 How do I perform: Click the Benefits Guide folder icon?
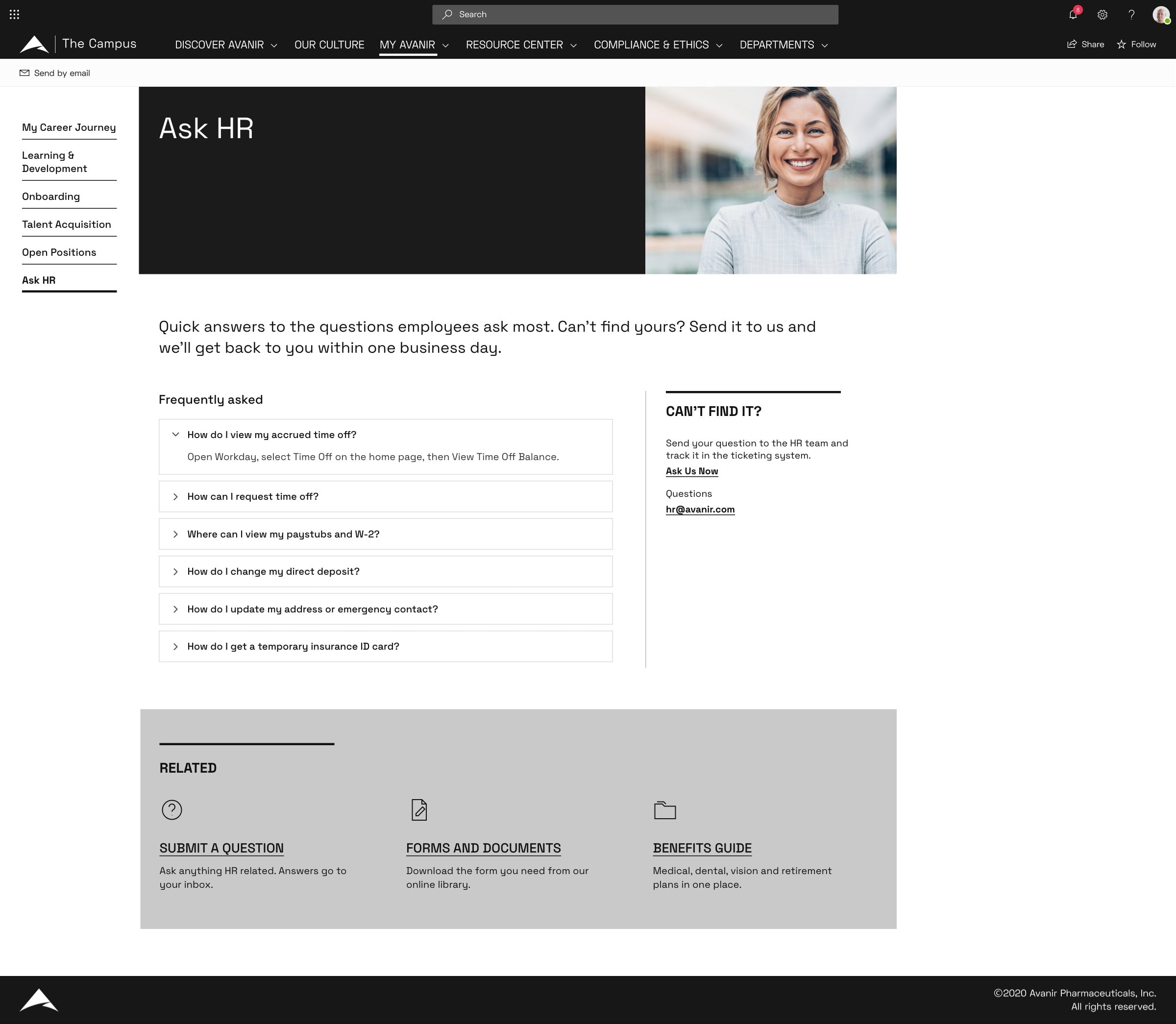coord(664,810)
